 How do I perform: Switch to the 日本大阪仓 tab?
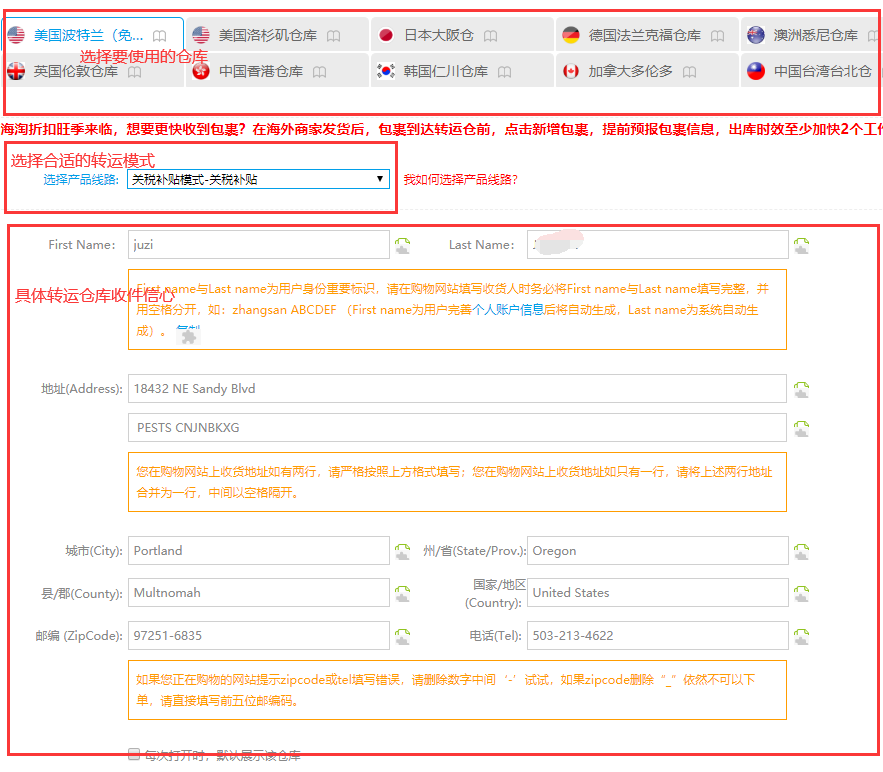coord(462,35)
